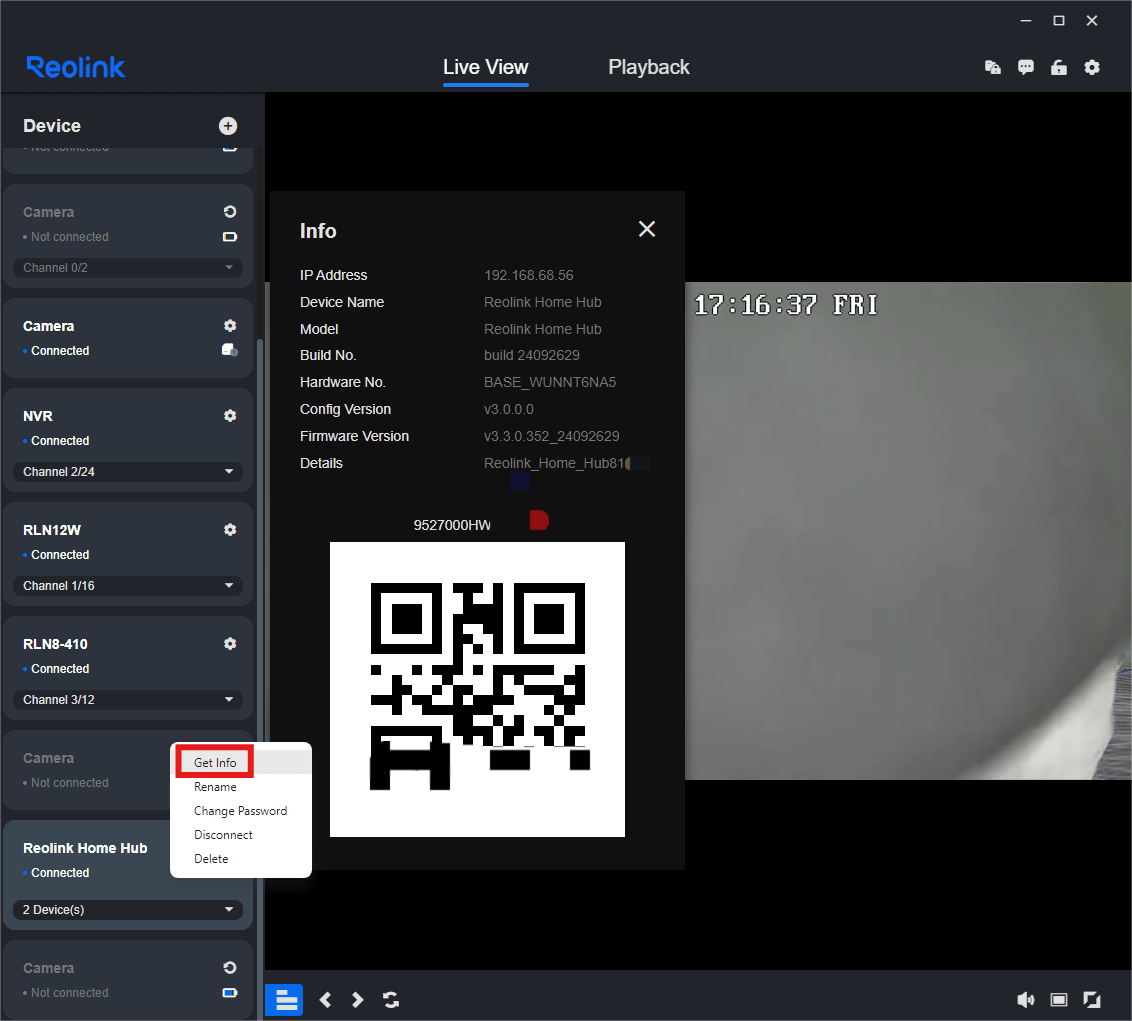The width and height of the screenshot is (1132, 1021).
Task: Change the screen layout view icon
Action: click(1058, 1000)
